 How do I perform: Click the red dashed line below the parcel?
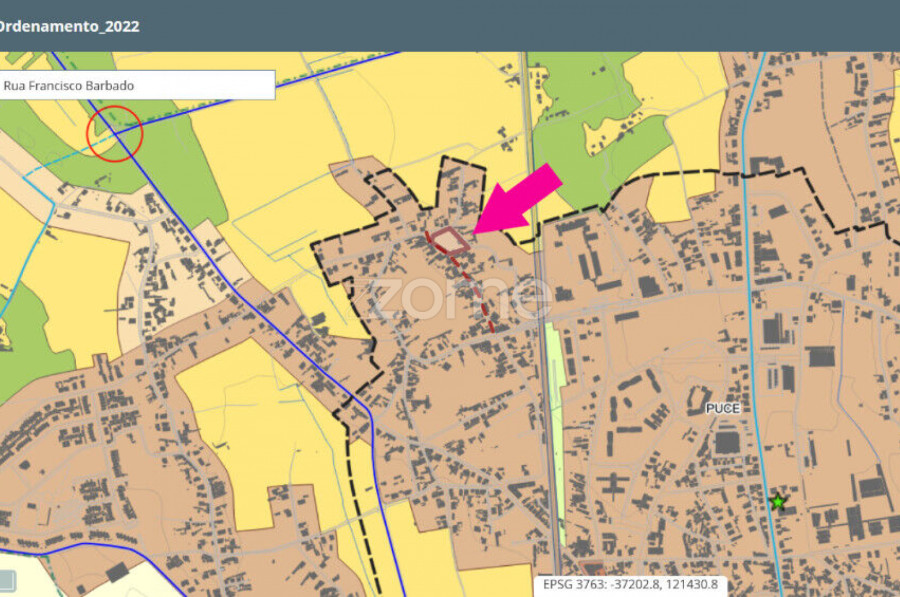coord(479,293)
